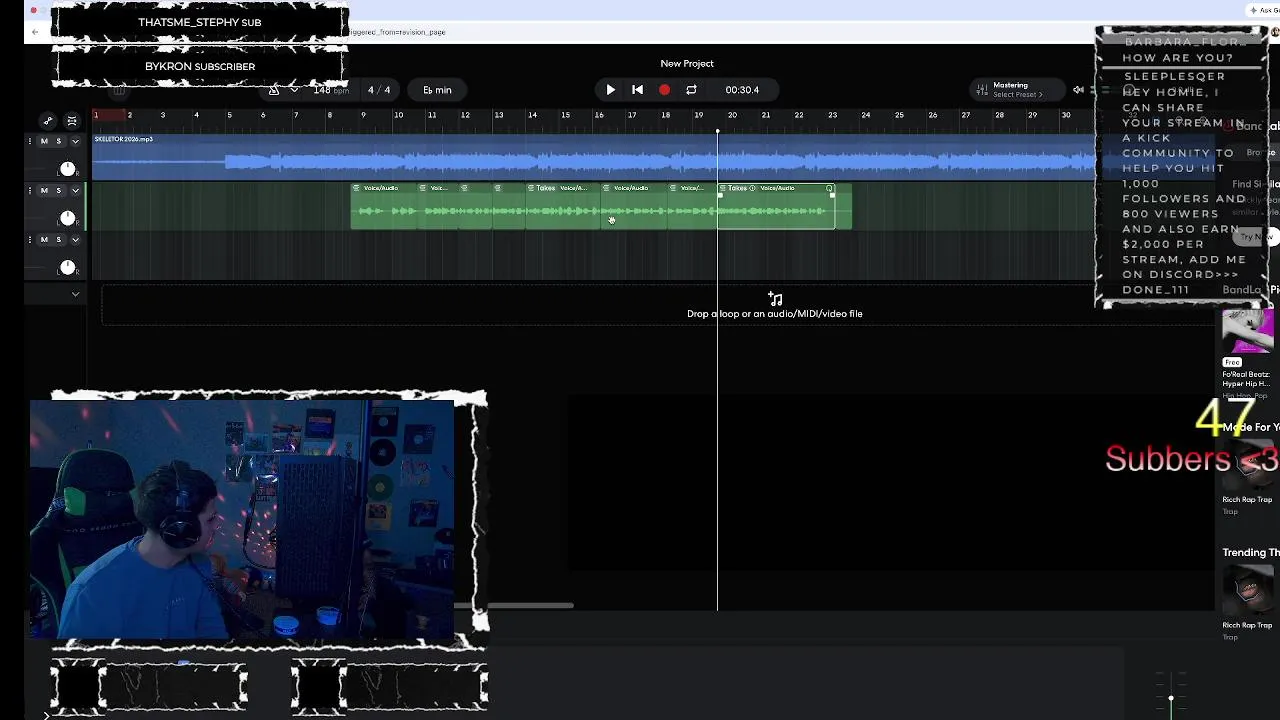1280x720 pixels.
Task: Mute the green Voice/Audio track
Action: pyautogui.click(x=44, y=190)
